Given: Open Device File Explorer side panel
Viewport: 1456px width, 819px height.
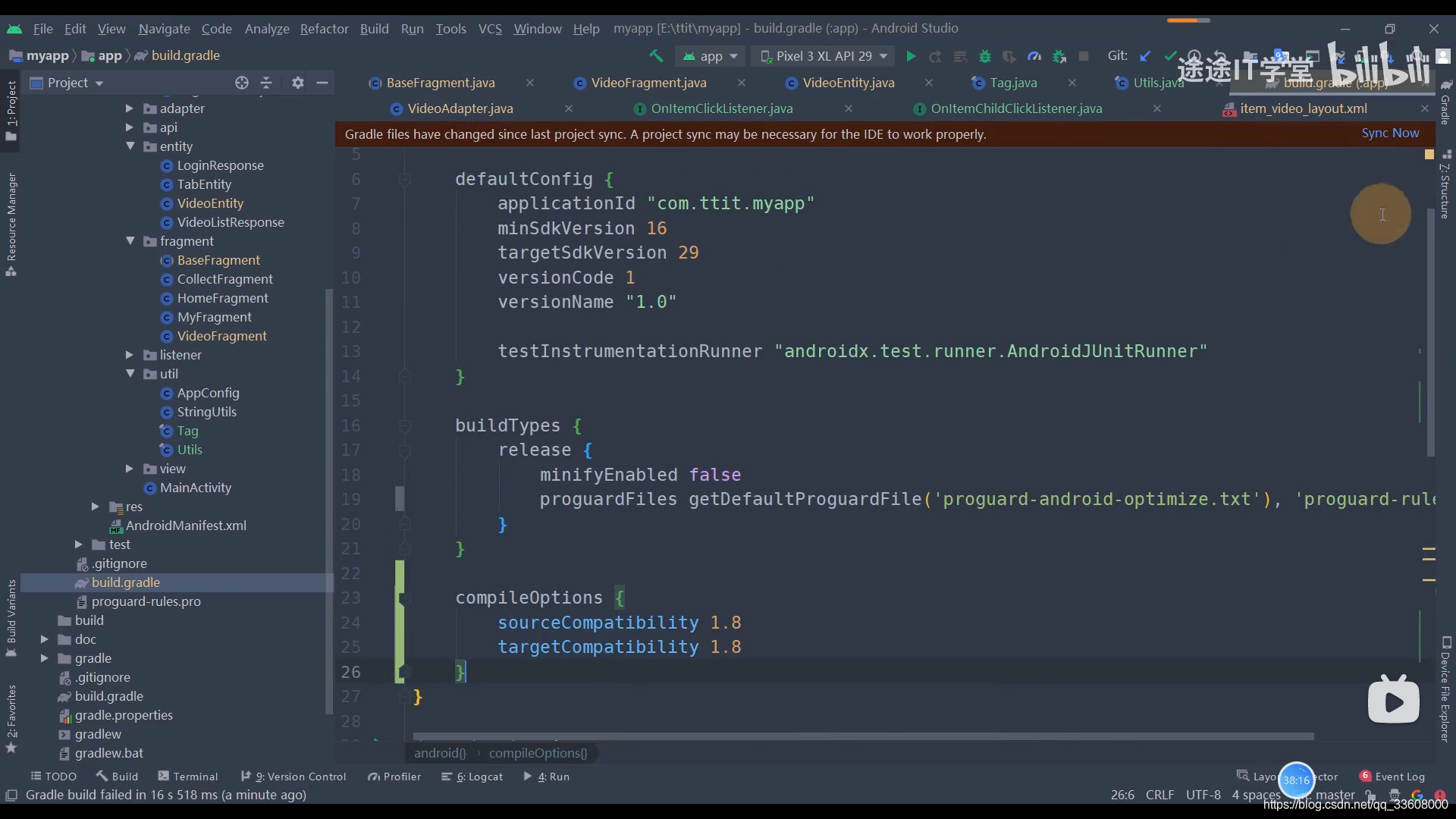Looking at the screenshot, I should pyautogui.click(x=1445, y=689).
